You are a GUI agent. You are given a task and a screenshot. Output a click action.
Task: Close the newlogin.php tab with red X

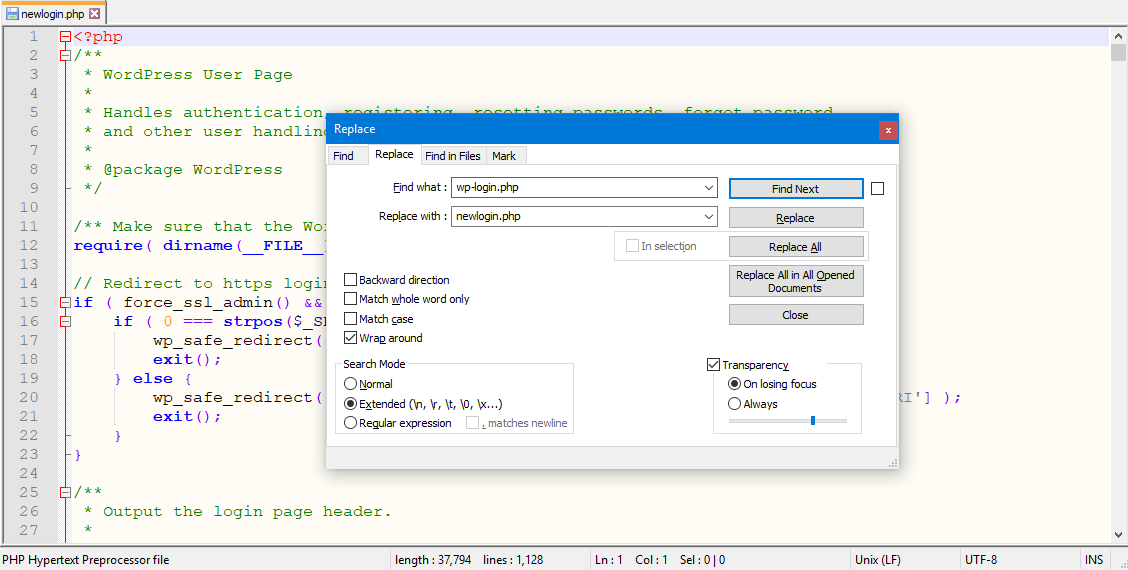point(95,13)
